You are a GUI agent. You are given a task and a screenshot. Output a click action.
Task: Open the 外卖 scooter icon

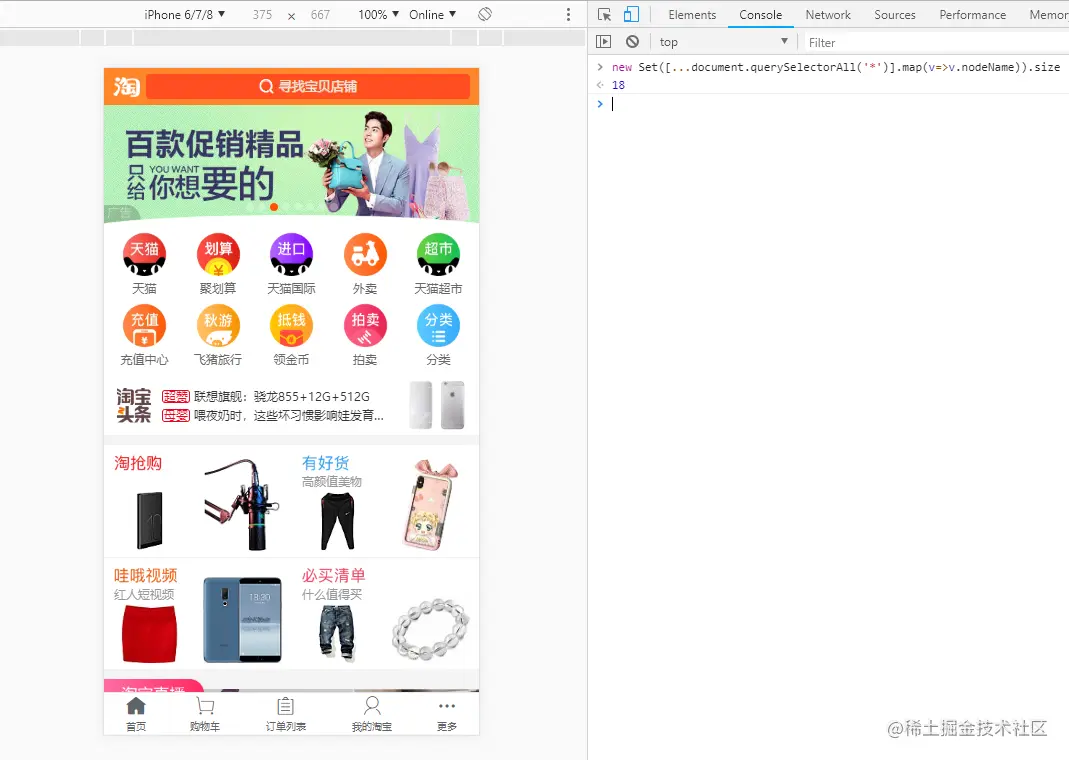pyautogui.click(x=365, y=254)
